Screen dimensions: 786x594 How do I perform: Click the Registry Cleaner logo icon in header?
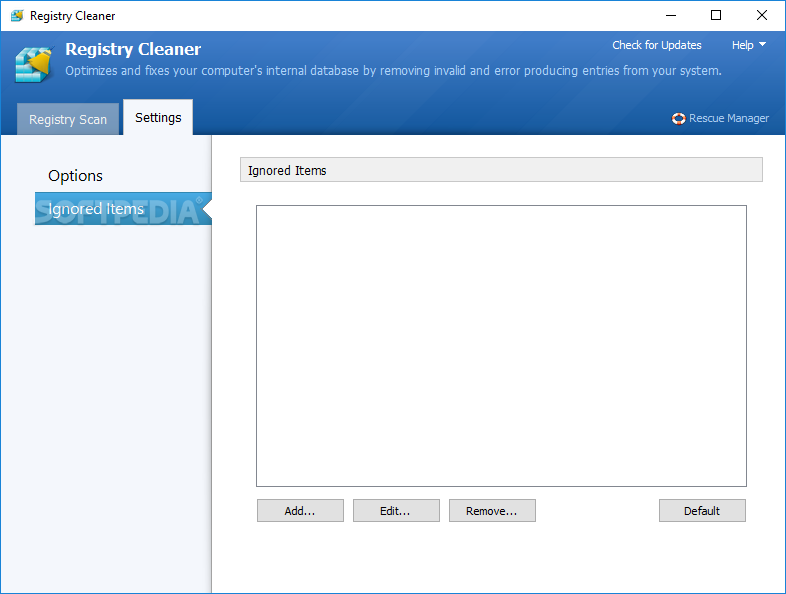coord(34,64)
